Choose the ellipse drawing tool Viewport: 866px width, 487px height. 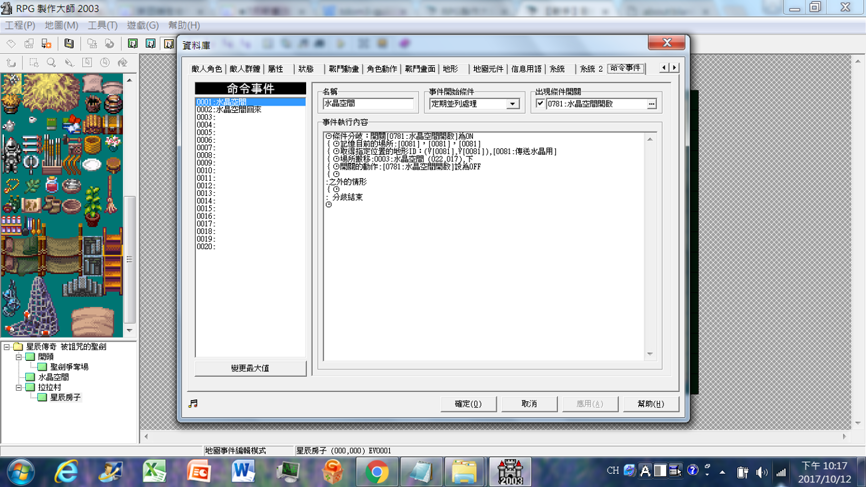pyautogui.click(x=104, y=62)
